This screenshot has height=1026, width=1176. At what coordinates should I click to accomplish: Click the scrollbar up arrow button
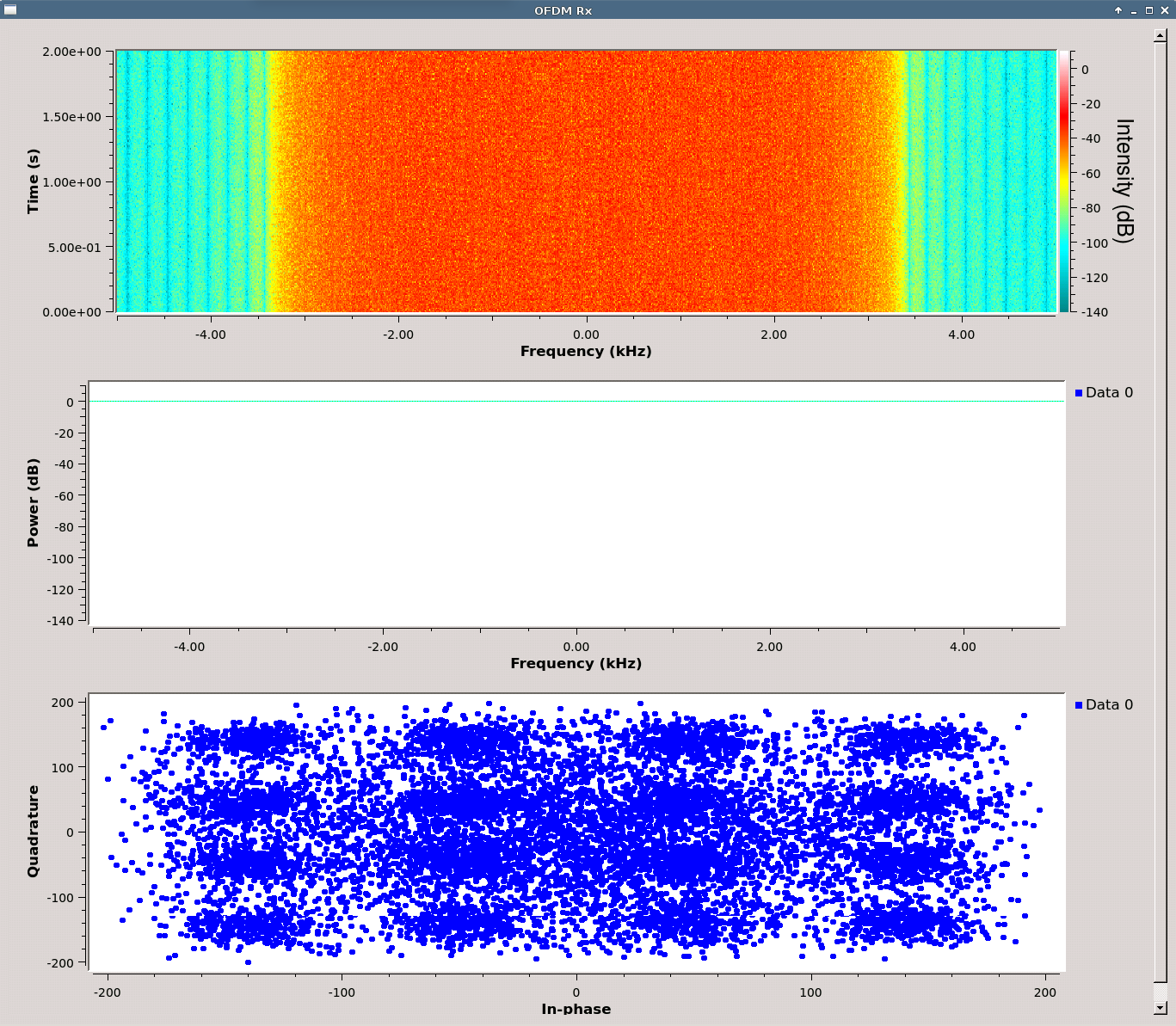tap(1160, 35)
